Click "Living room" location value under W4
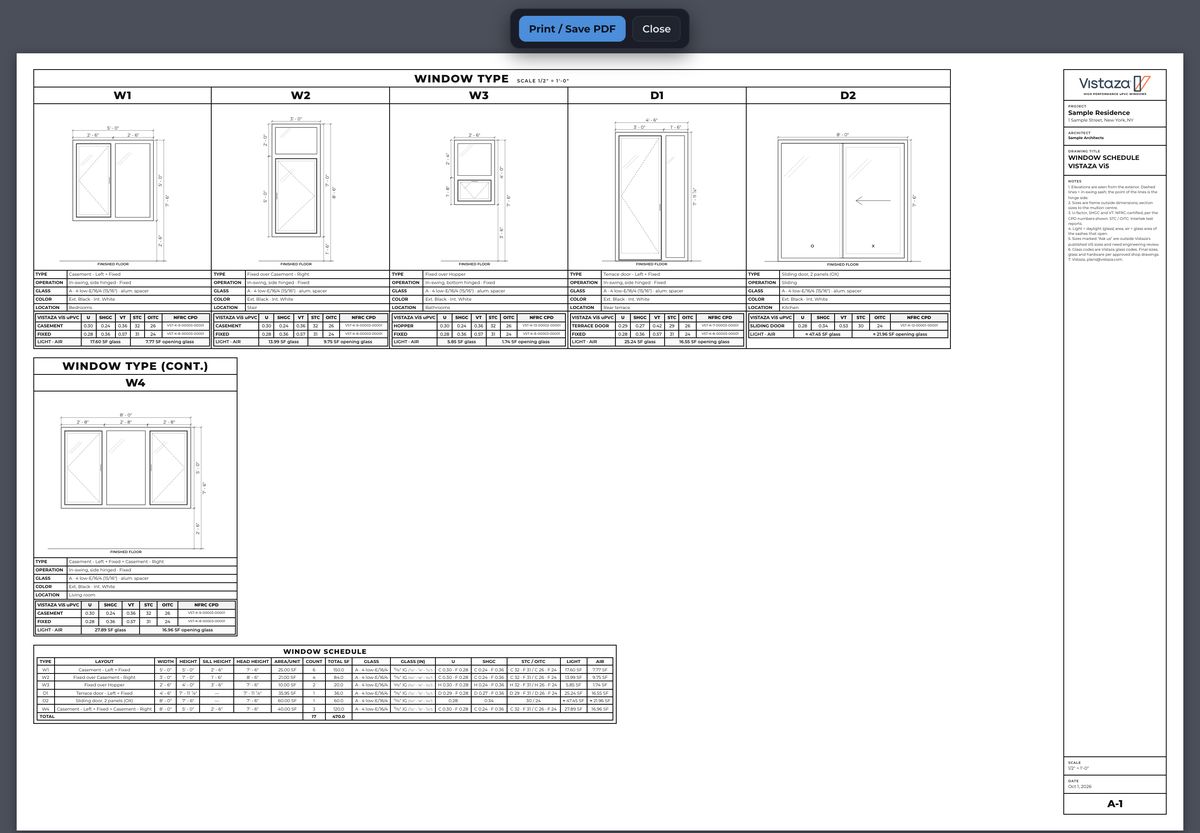 click(82, 595)
